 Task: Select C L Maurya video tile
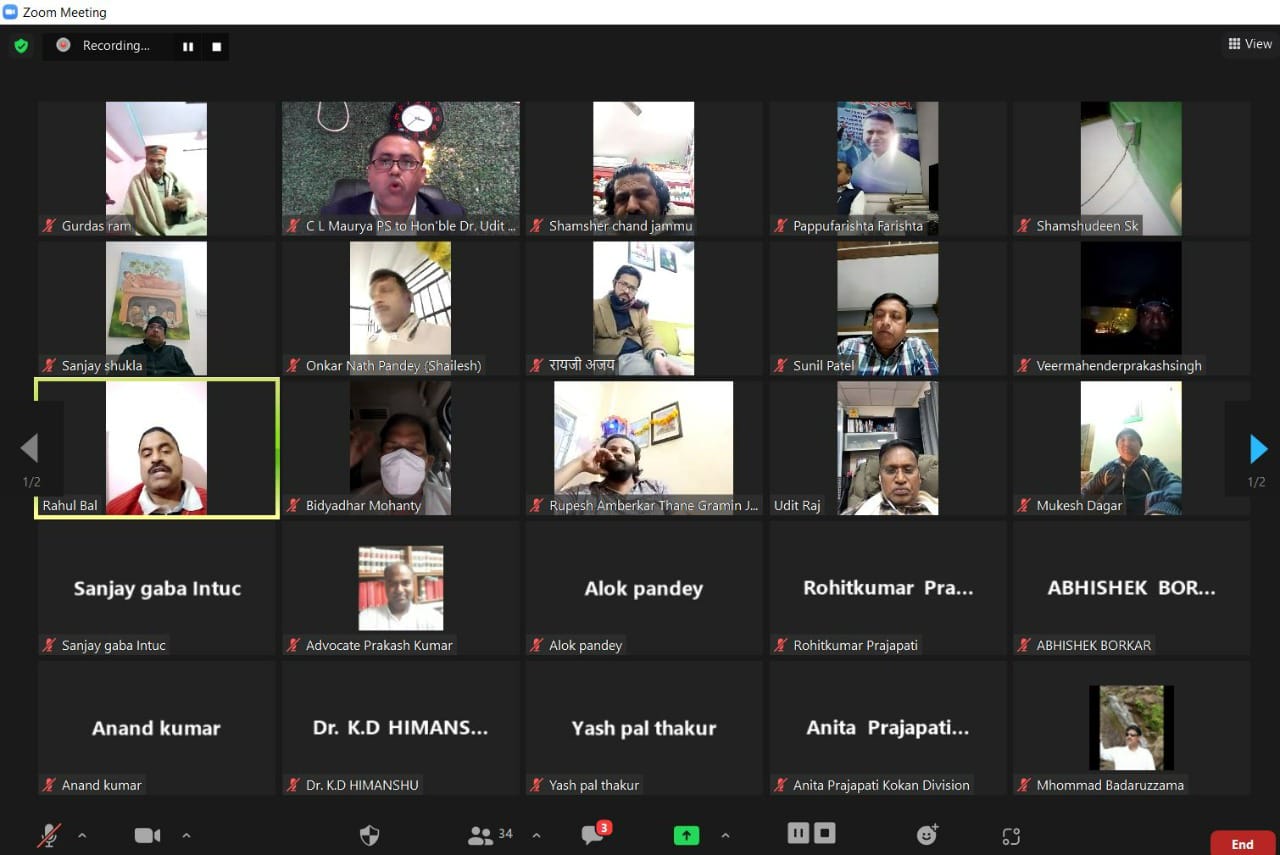[400, 168]
